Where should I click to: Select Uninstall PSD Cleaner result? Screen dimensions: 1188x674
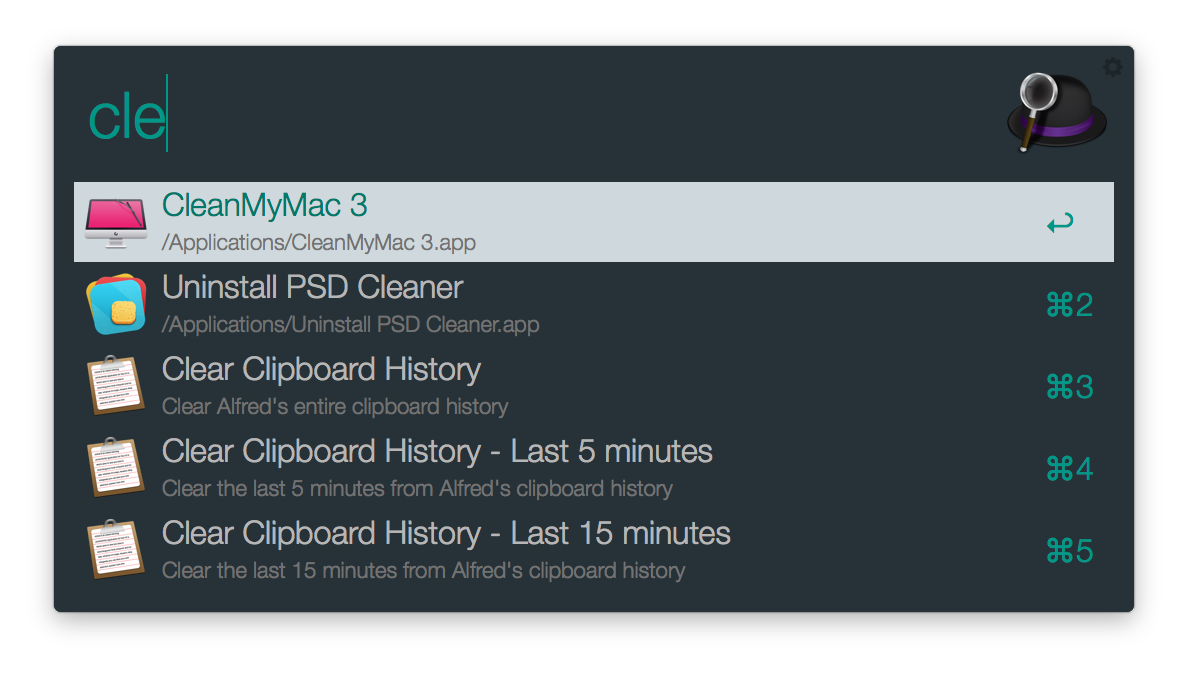312,288
